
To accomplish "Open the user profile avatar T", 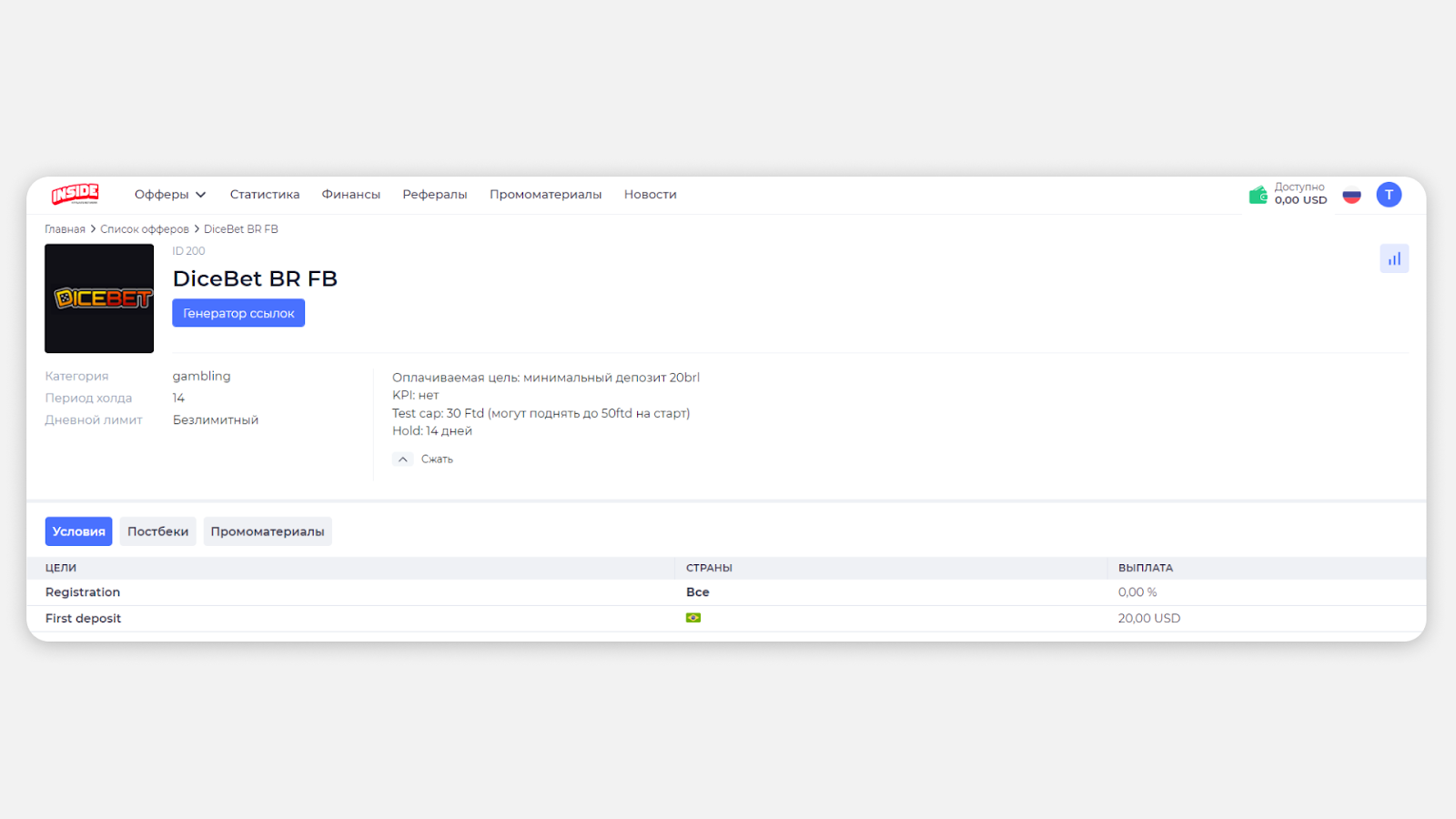I will click(x=1389, y=195).
